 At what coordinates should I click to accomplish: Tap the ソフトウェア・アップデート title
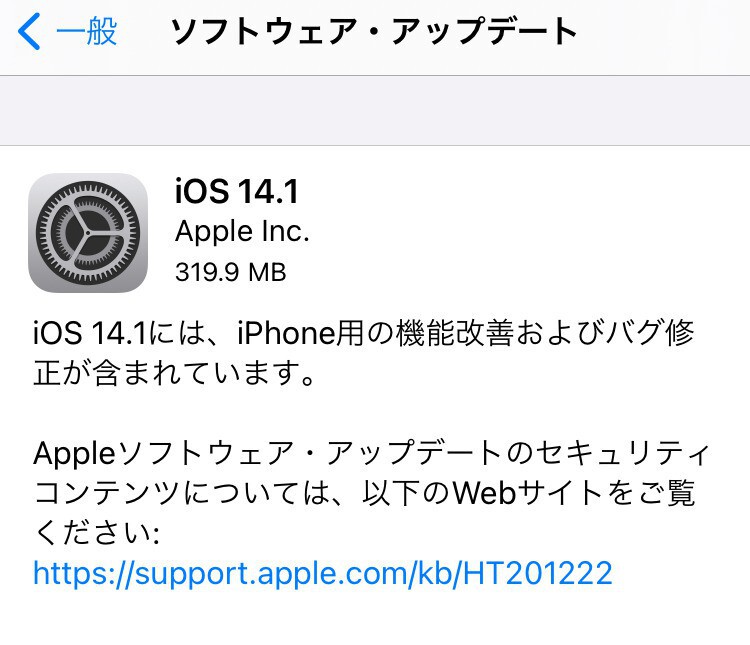point(374,32)
